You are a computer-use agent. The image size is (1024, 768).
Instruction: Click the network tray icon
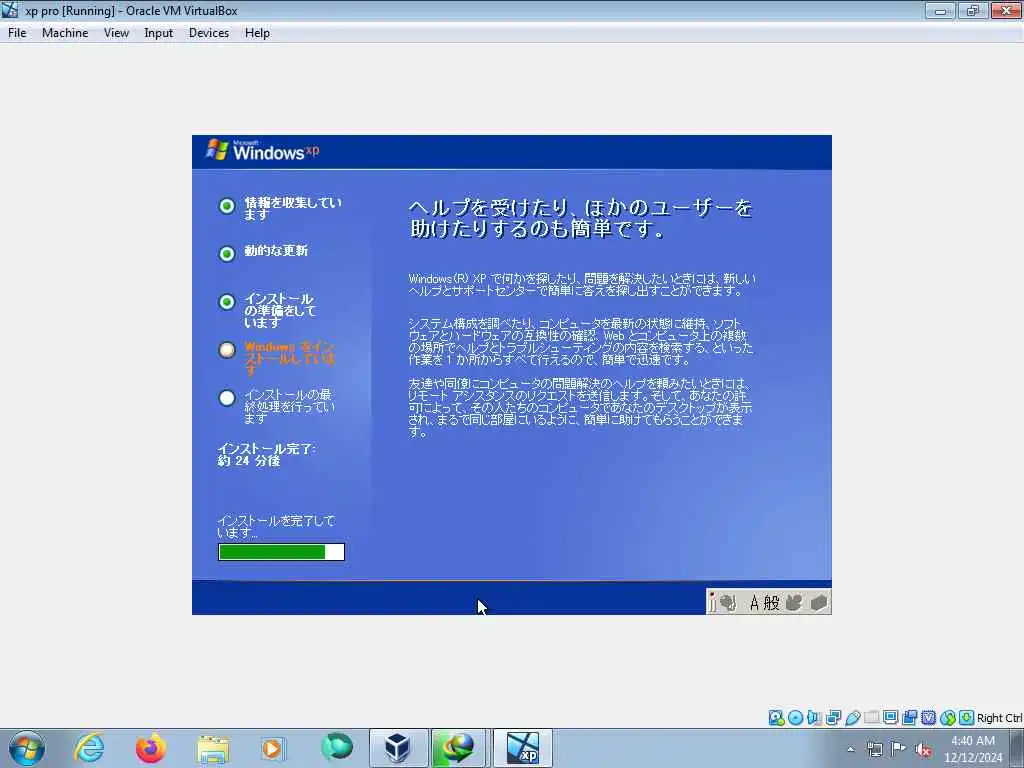pyautogui.click(x=874, y=749)
